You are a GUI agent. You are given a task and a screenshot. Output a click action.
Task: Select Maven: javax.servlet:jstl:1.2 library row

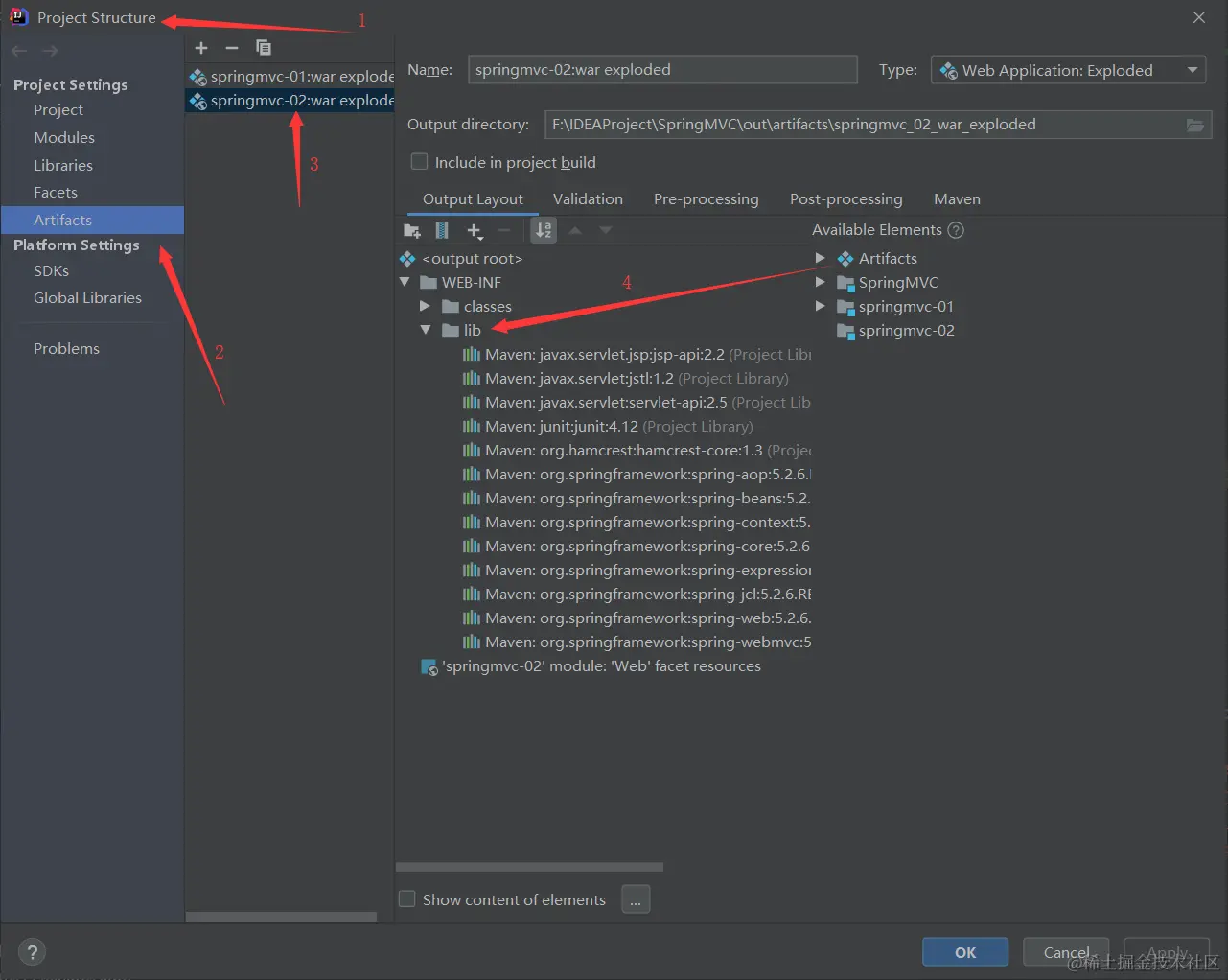[625, 379]
